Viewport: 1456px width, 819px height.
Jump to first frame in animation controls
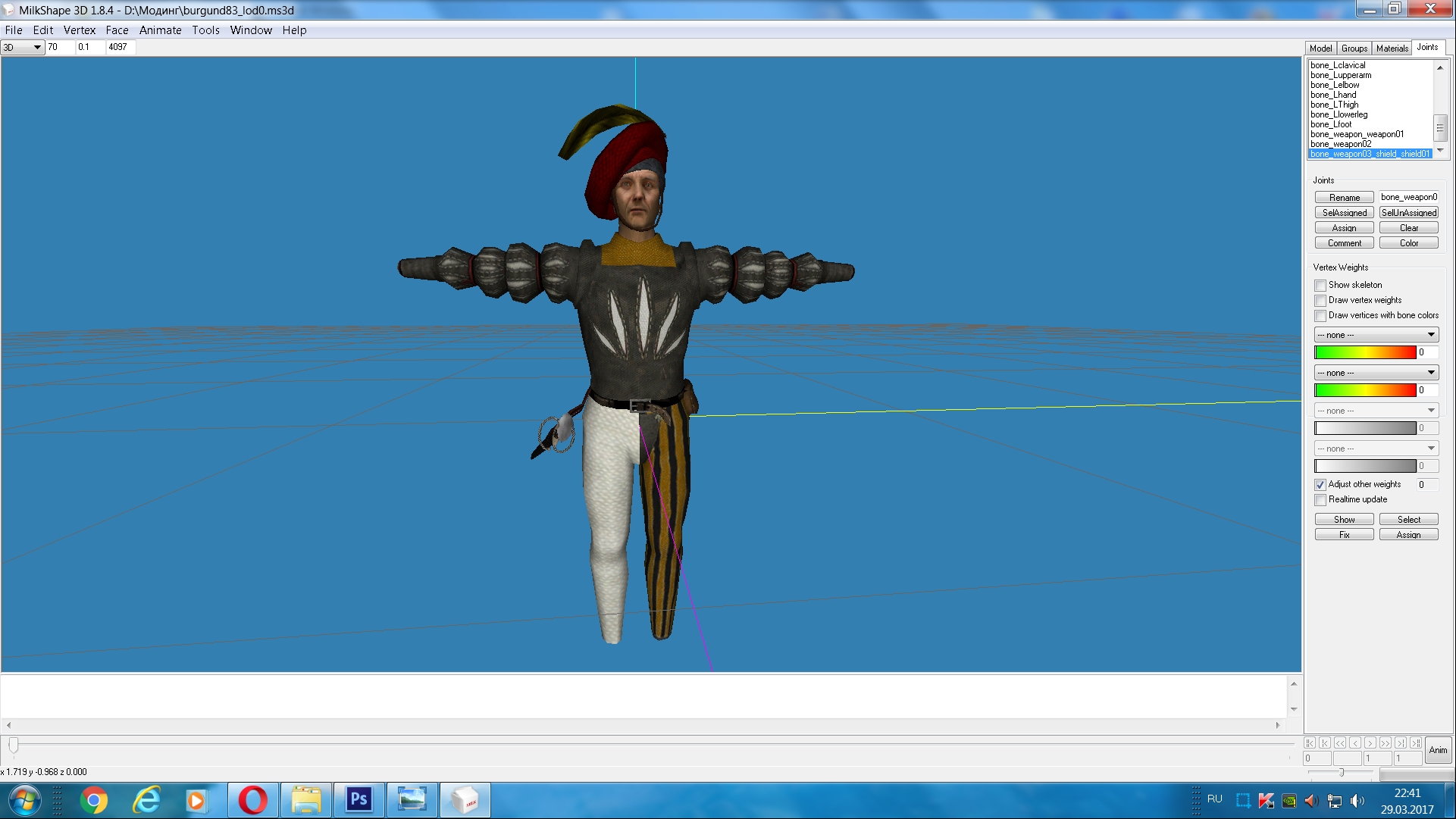tap(1310, 742)
